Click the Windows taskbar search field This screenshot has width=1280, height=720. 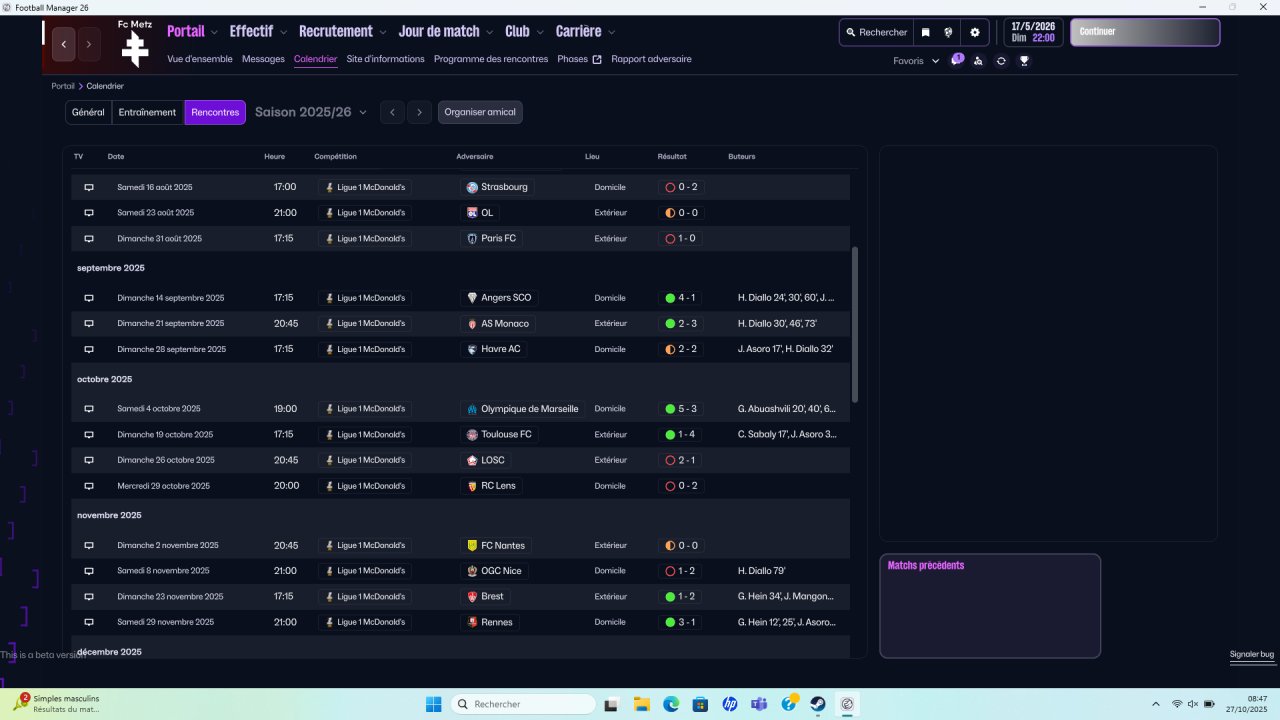(x=522, y=704)
